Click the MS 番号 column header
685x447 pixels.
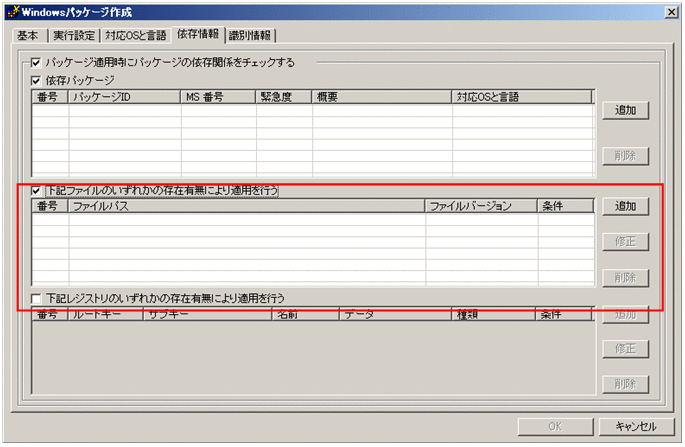(x=218, y=98)
